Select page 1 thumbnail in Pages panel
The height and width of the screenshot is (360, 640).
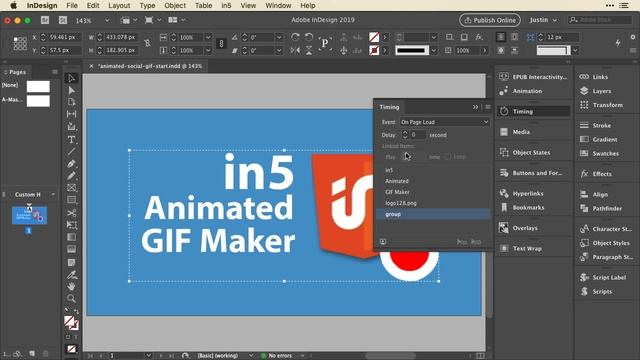(x=29, y=216)
